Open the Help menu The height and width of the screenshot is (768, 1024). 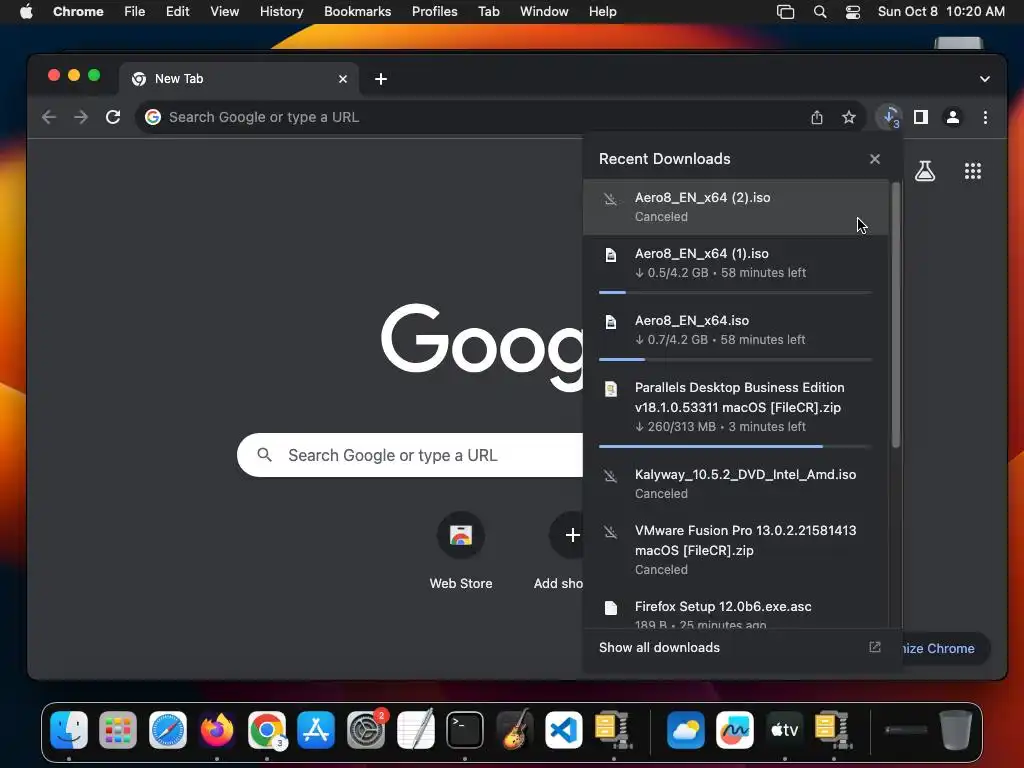tap(602, 12)
